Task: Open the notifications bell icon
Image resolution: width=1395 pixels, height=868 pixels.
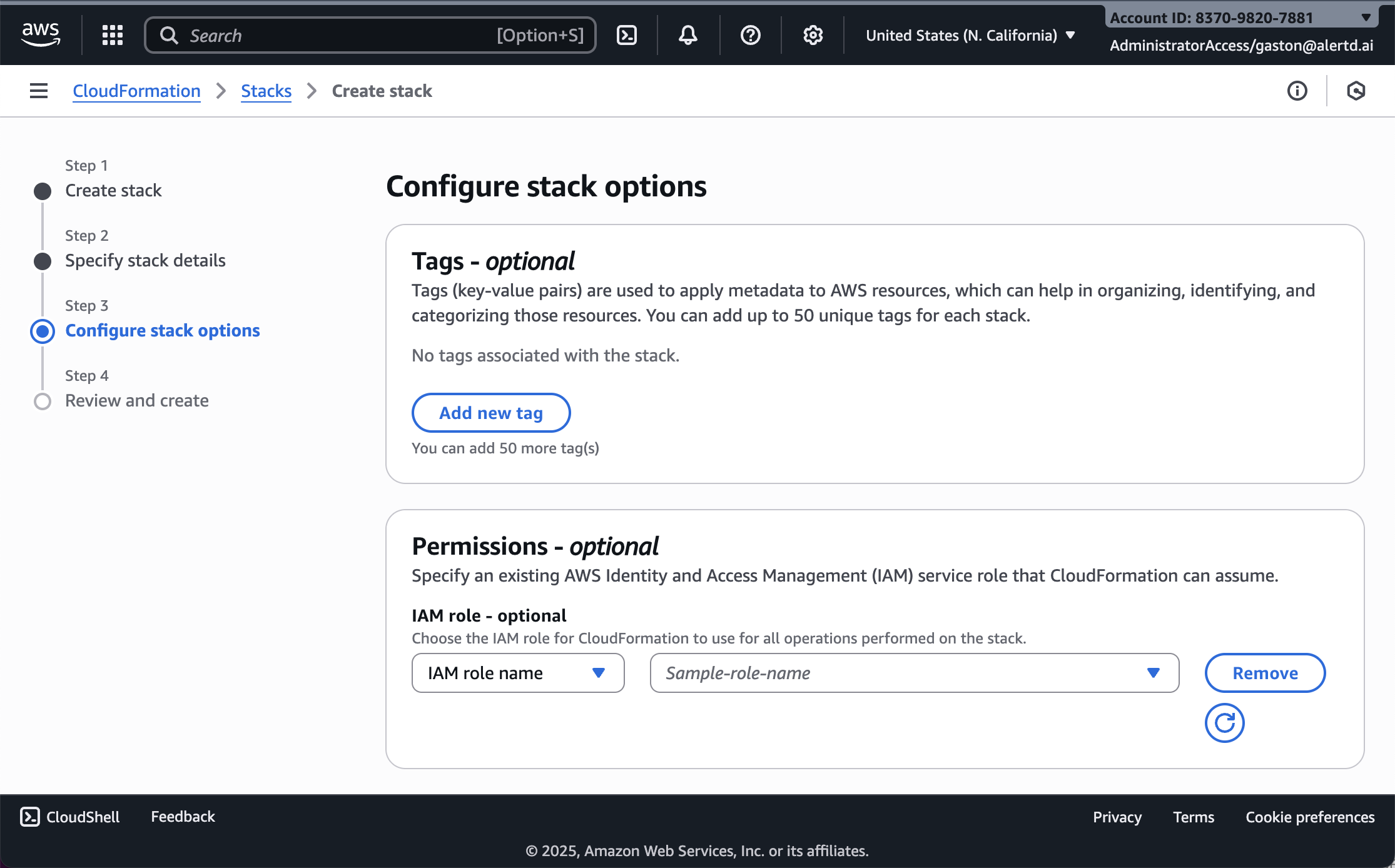Action: click(x=687, y=35)
